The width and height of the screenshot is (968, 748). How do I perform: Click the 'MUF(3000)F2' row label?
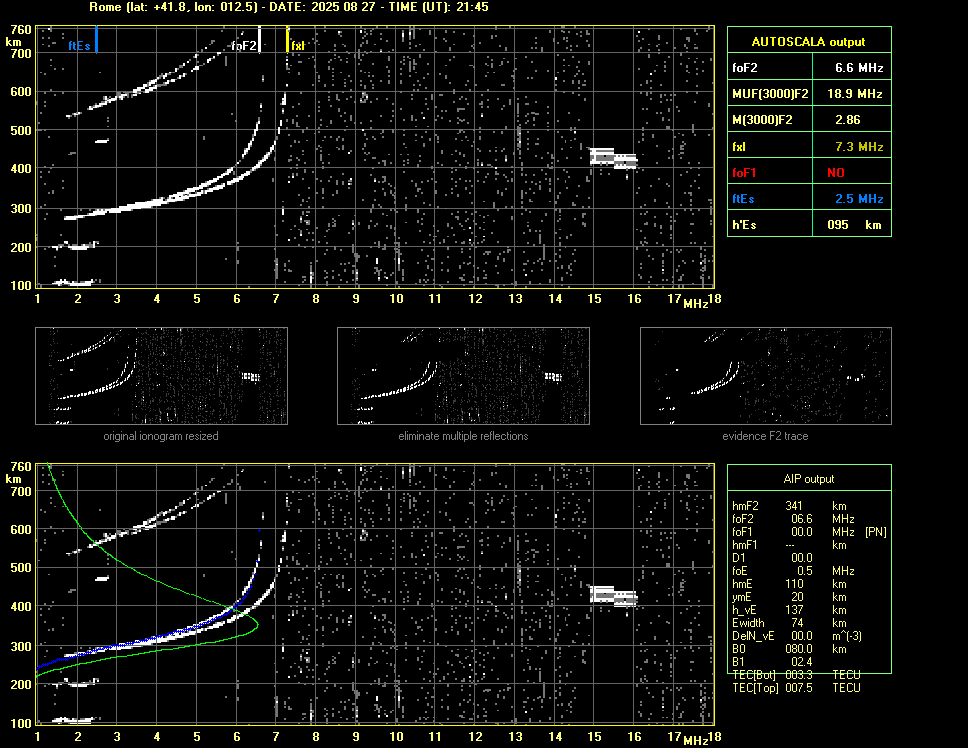tap(770, 94)
